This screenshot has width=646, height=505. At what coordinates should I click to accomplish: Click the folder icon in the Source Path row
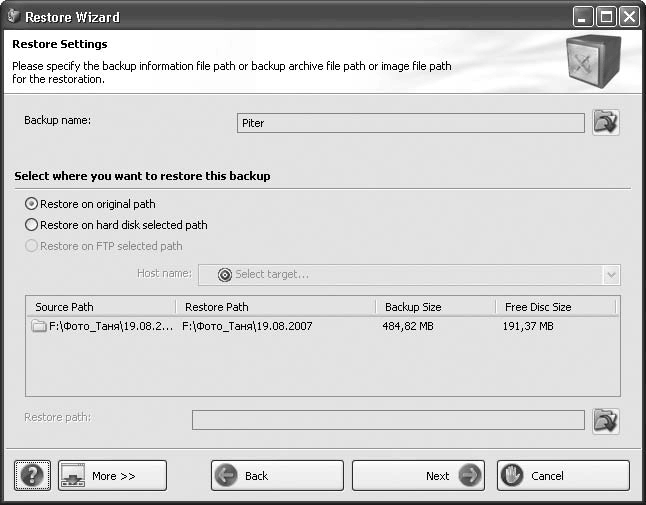coord(39,326)
